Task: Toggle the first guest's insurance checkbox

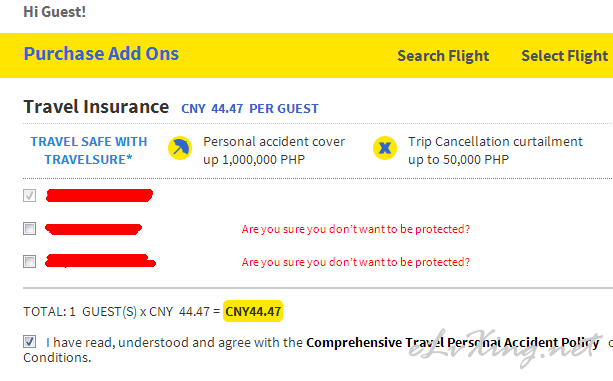Action: point(29,195)
